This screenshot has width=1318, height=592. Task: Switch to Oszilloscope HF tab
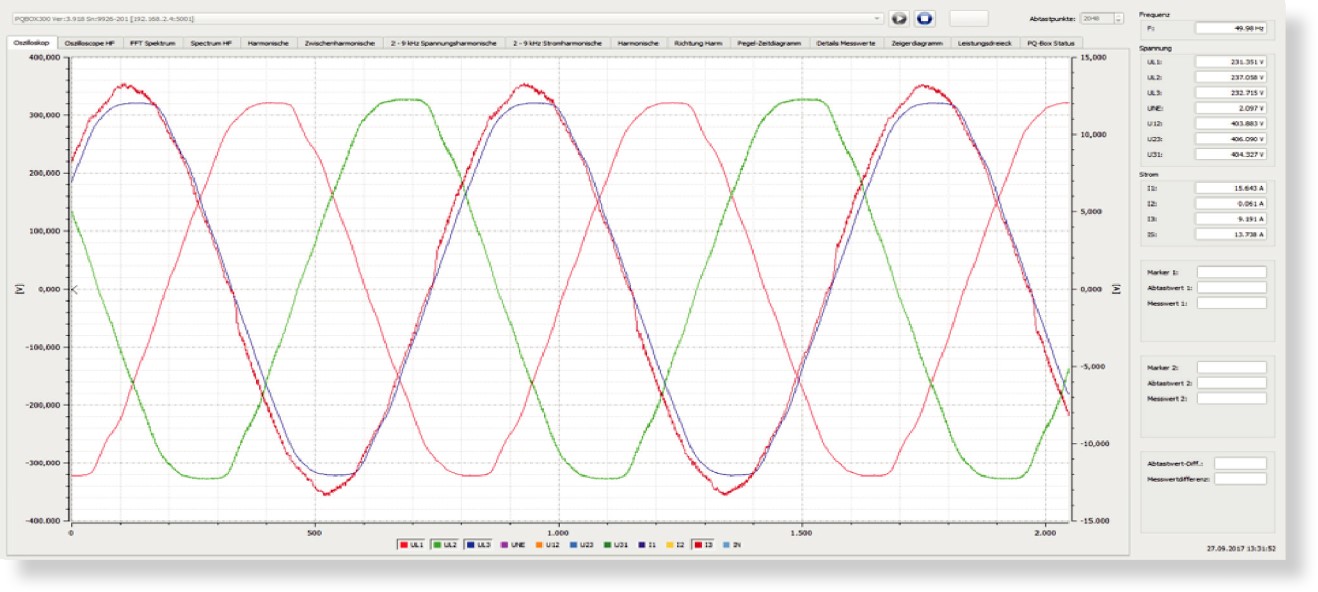click(x=89, y=43)
